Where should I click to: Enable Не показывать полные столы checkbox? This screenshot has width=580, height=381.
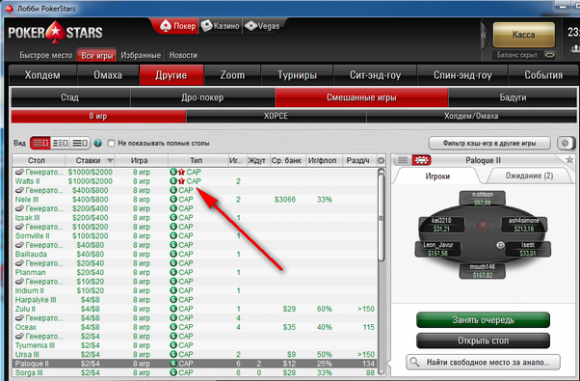coord(111,143)
